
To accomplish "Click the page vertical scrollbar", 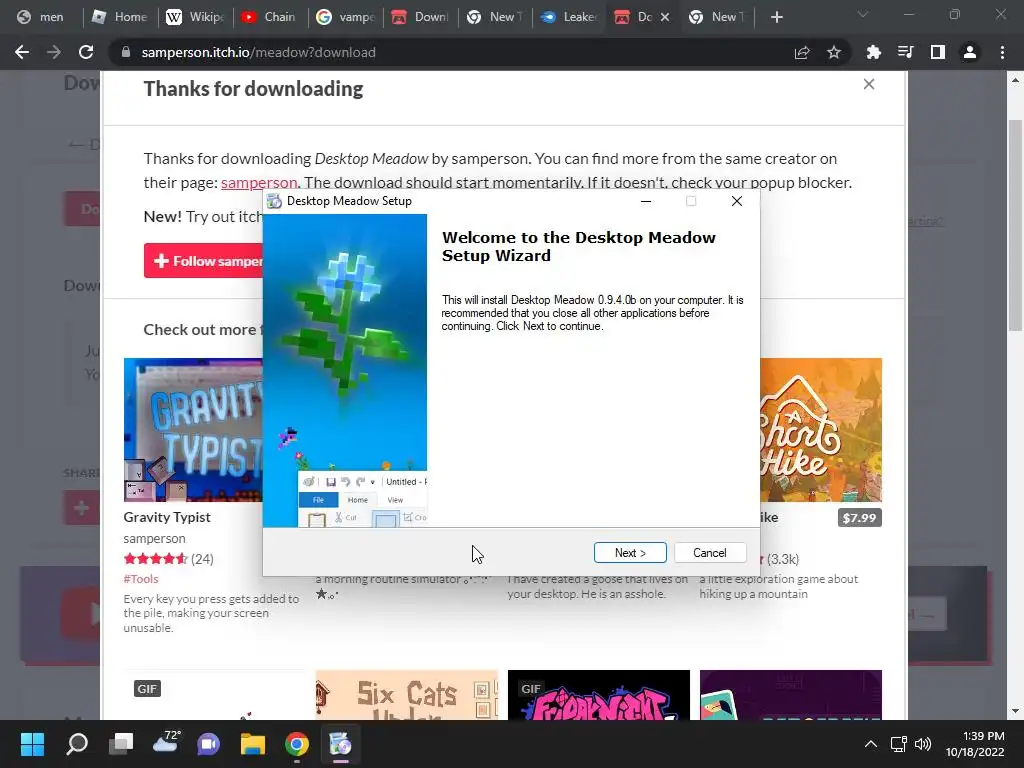I will tap(1016, 226).
